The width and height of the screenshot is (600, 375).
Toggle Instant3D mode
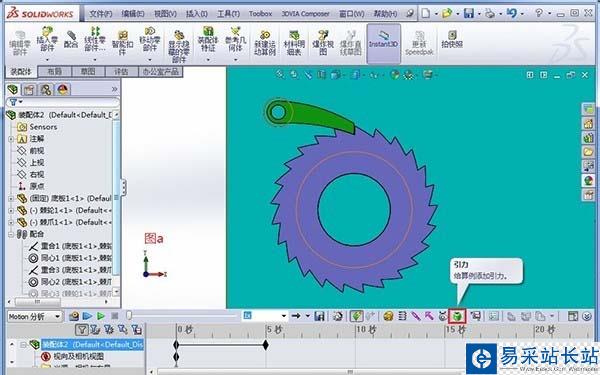tap(383, 43)
